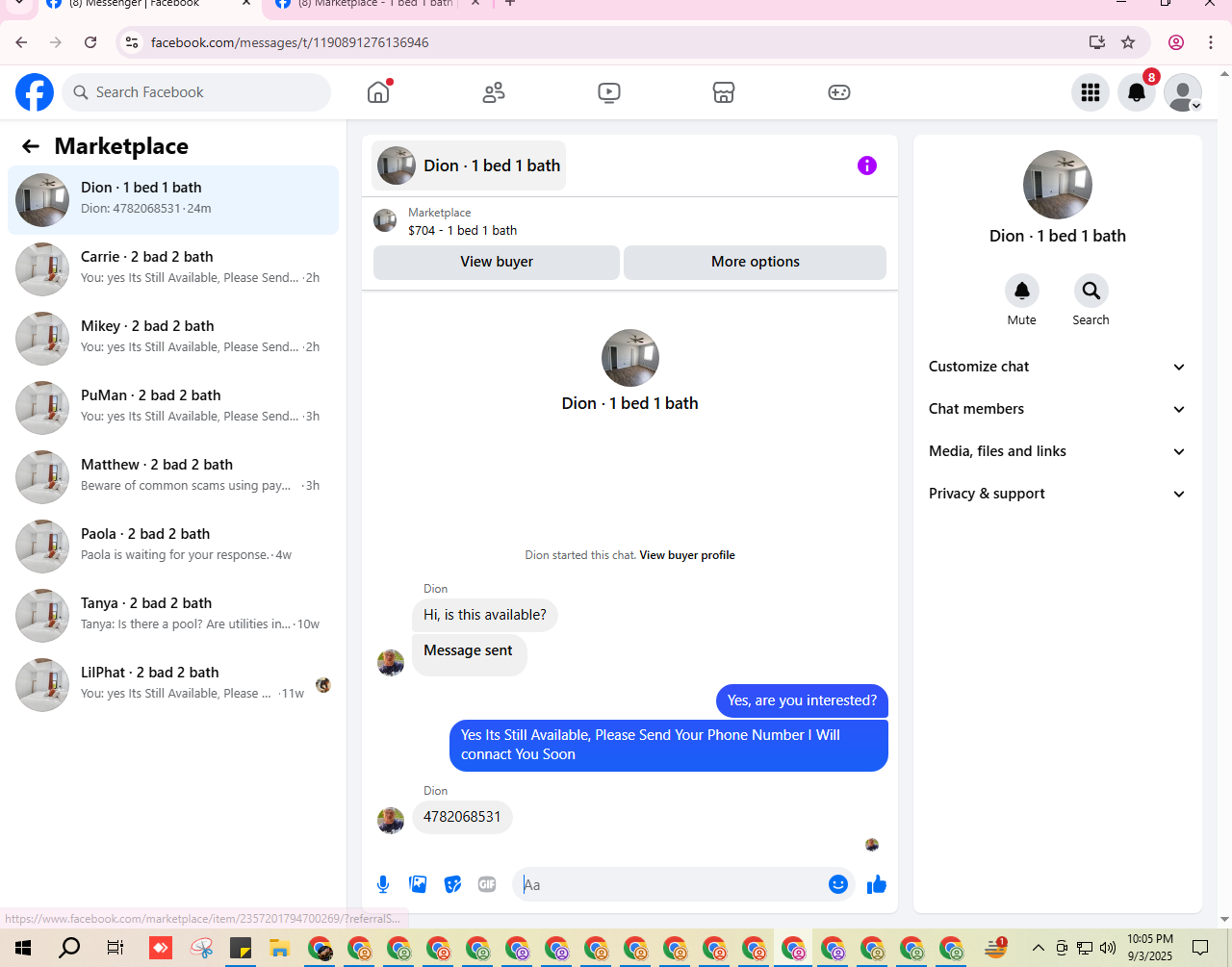The width and height of the screenshot is (1232, 967).
Task: Open the Chrome profile icon
Action: click(x=1176, y=42)
